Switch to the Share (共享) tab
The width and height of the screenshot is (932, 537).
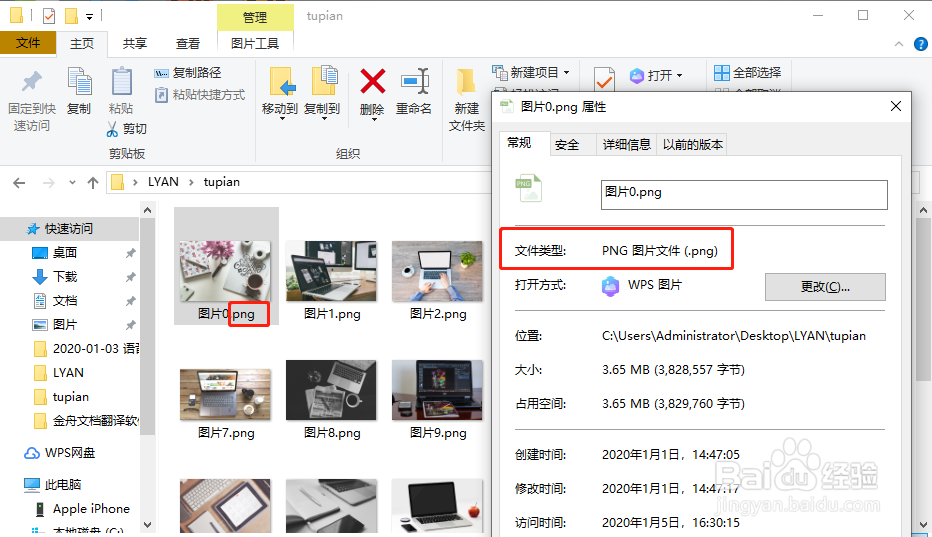(135, 43)
